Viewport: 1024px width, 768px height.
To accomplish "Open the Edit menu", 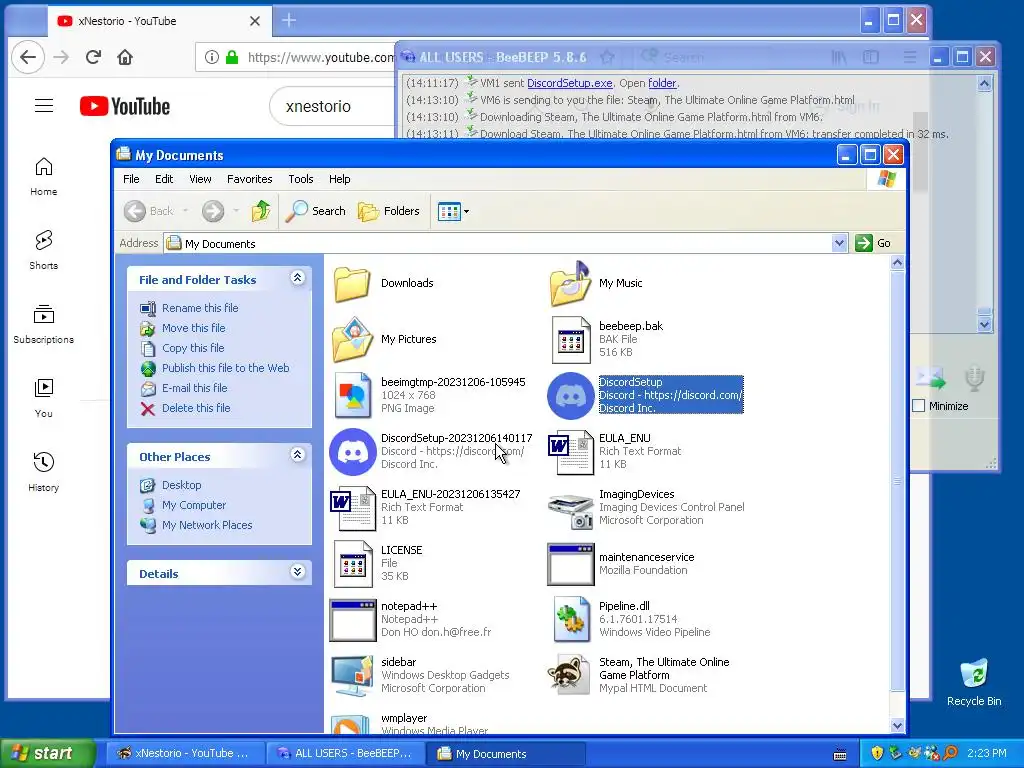I will coord(164,179).
